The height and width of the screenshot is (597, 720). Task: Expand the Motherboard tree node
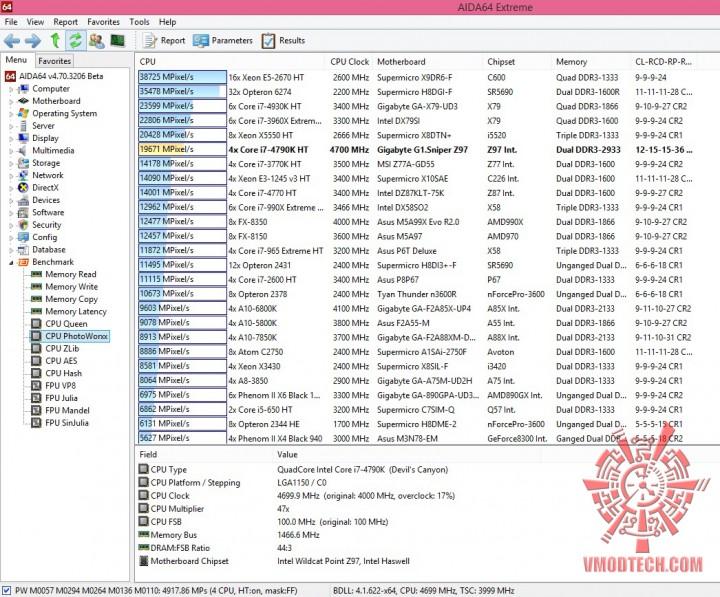point(11,101)
